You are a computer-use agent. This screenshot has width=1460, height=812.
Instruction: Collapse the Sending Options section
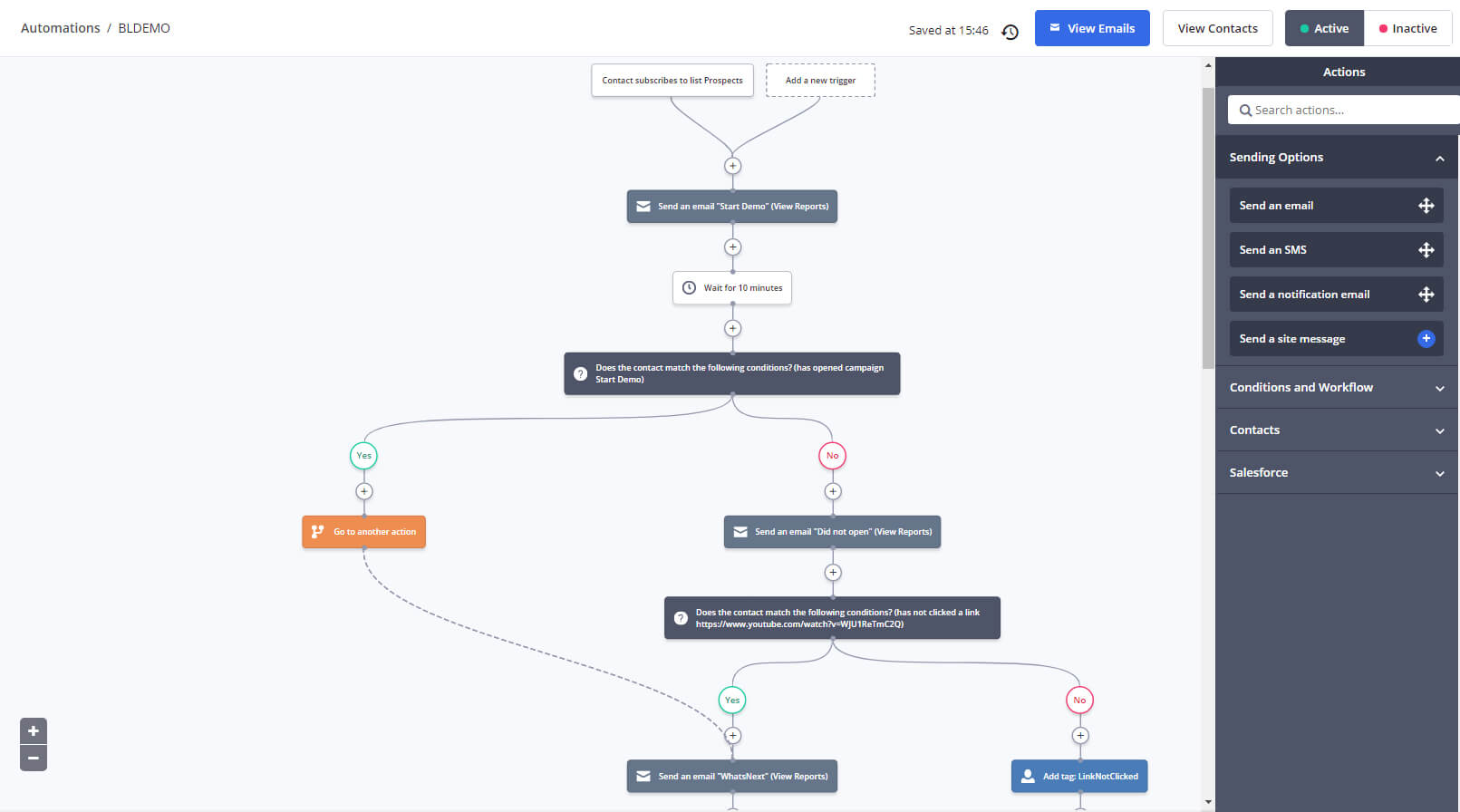[x=1439, y=159]
